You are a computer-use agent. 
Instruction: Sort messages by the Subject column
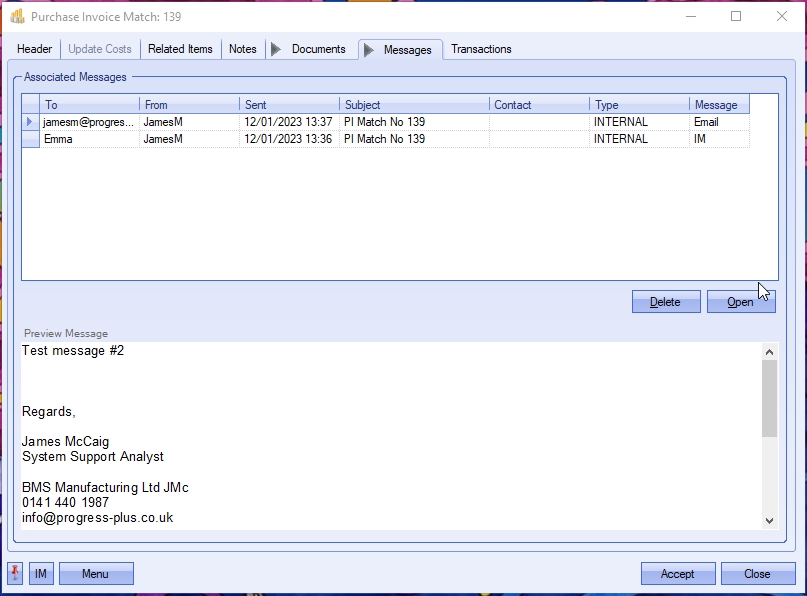point(414,105)
